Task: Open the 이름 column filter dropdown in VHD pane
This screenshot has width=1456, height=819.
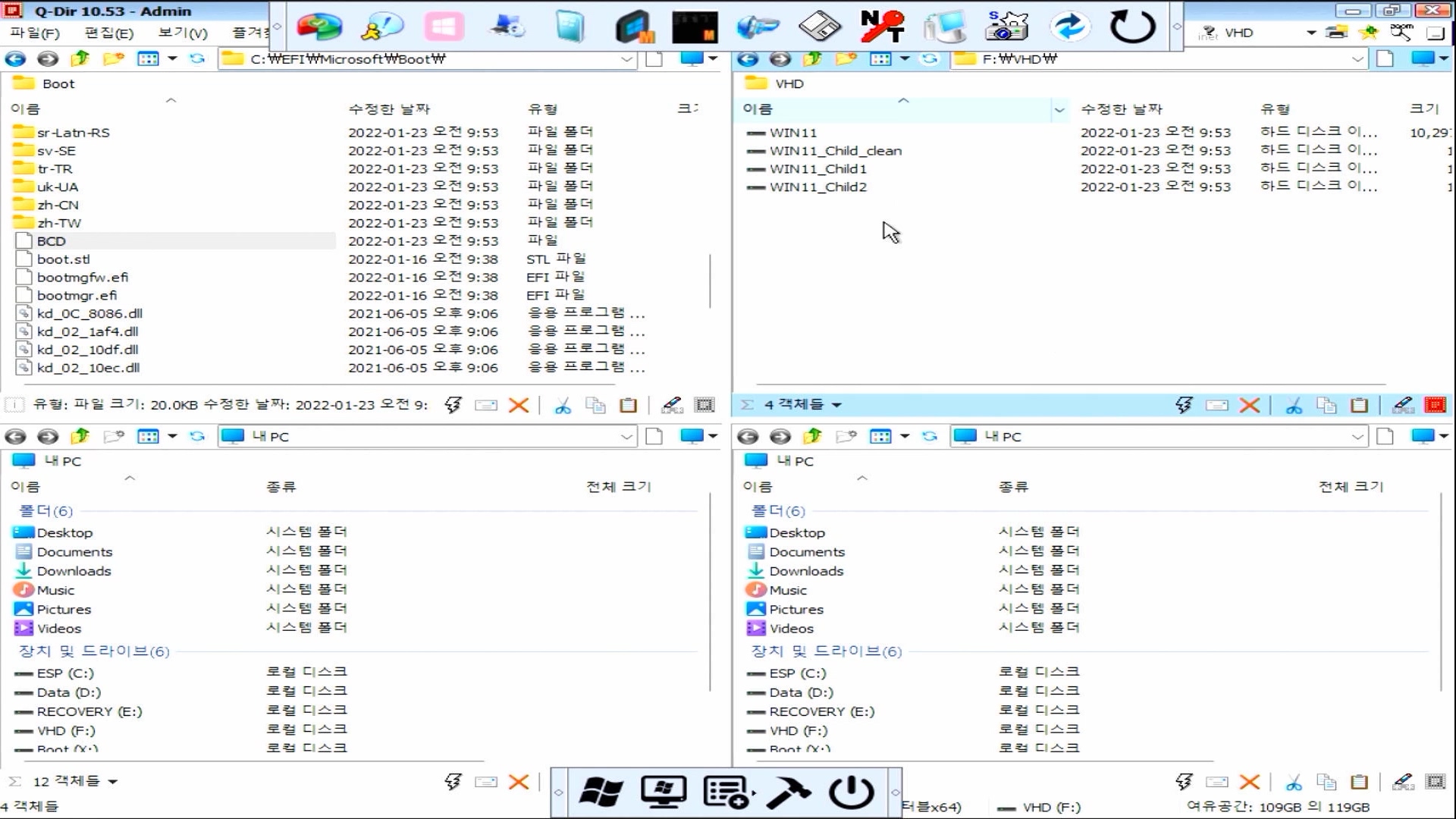Action: pyautogui.click(x=1059, y=110)
